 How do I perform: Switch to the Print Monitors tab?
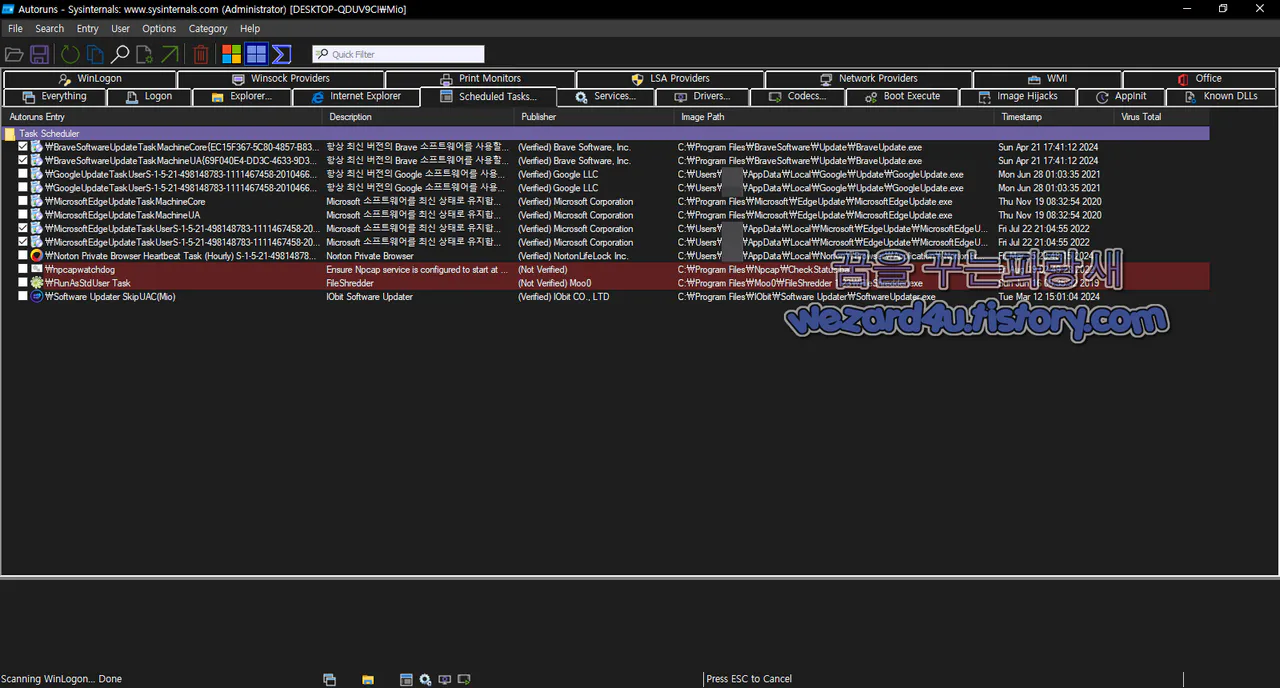tap(480, 79)
